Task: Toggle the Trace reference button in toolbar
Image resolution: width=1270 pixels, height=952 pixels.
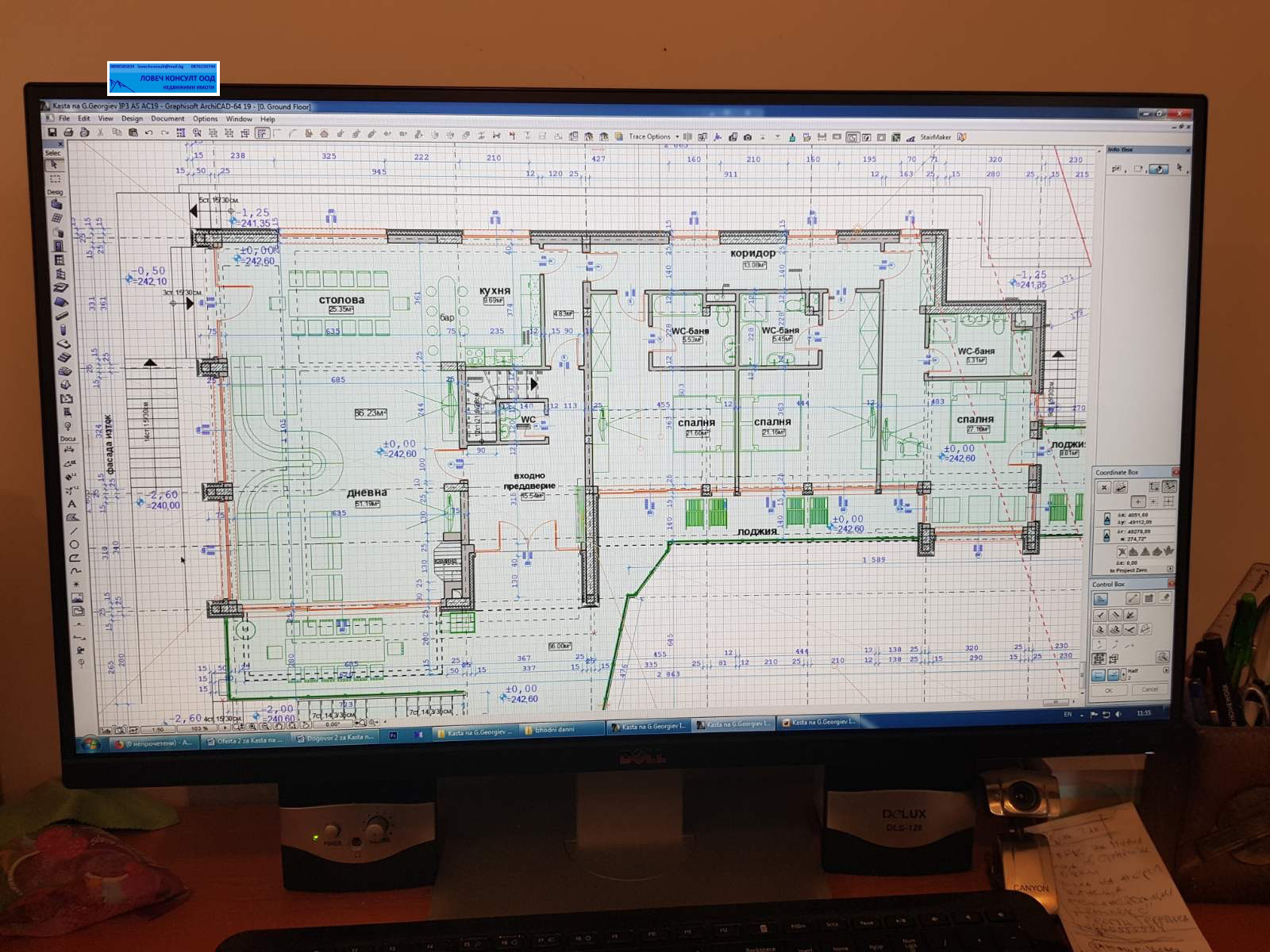Action: (618, 136)
